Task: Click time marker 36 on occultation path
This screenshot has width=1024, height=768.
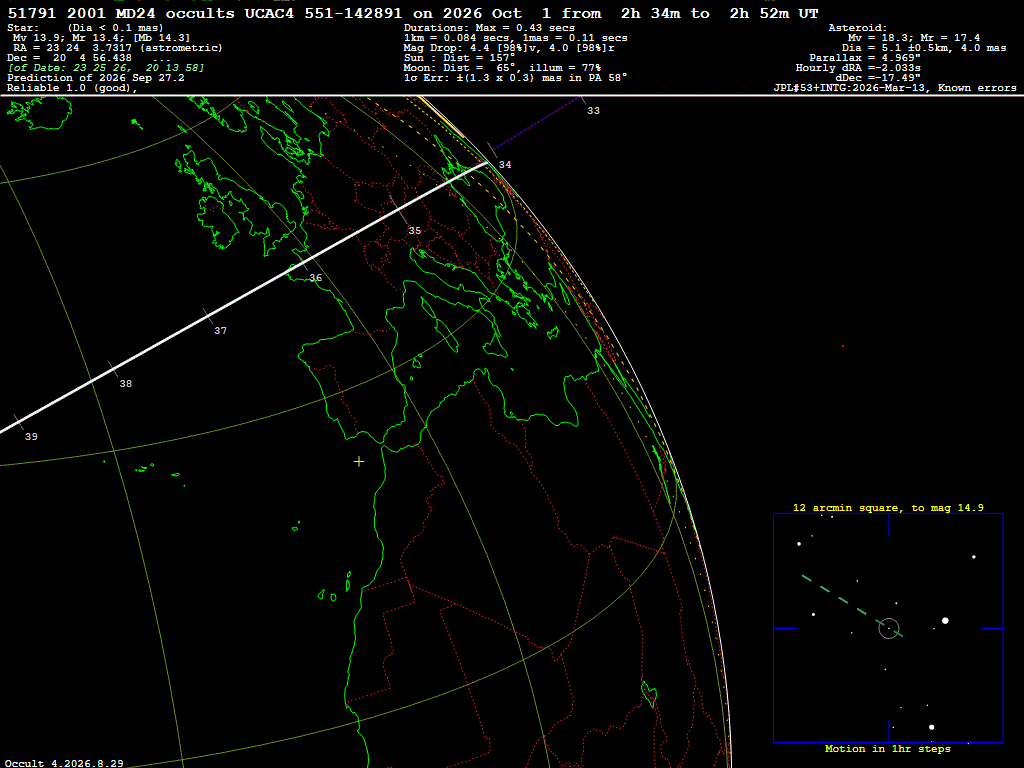Action: pos(315,278)
